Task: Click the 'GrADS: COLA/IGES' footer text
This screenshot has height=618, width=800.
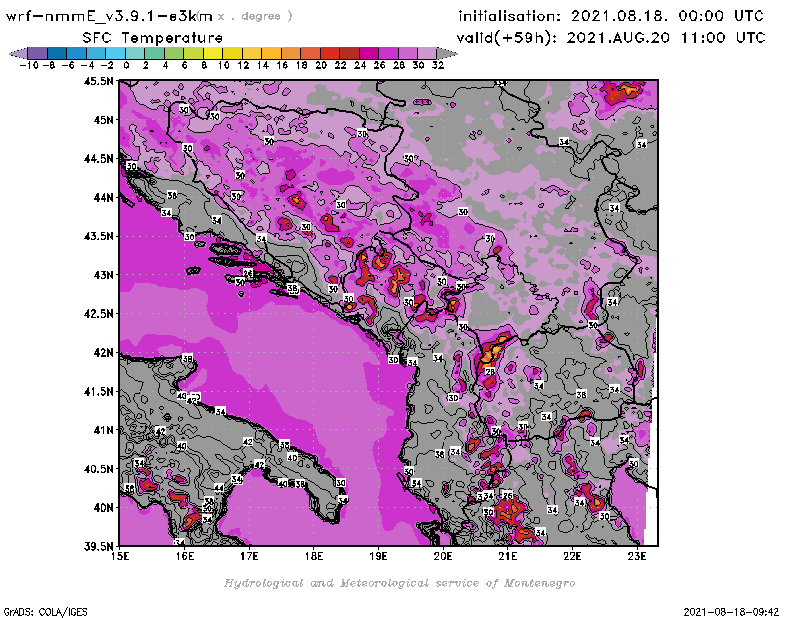Action: click(x=45, y=611)
